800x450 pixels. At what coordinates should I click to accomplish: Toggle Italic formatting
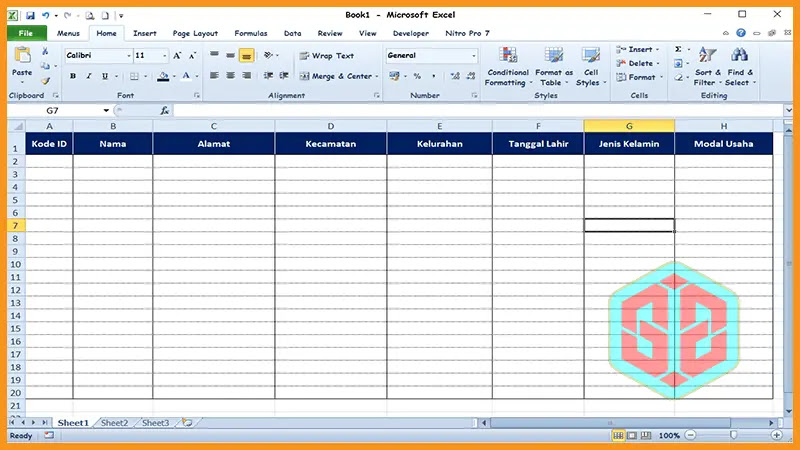tap(89, 76)
